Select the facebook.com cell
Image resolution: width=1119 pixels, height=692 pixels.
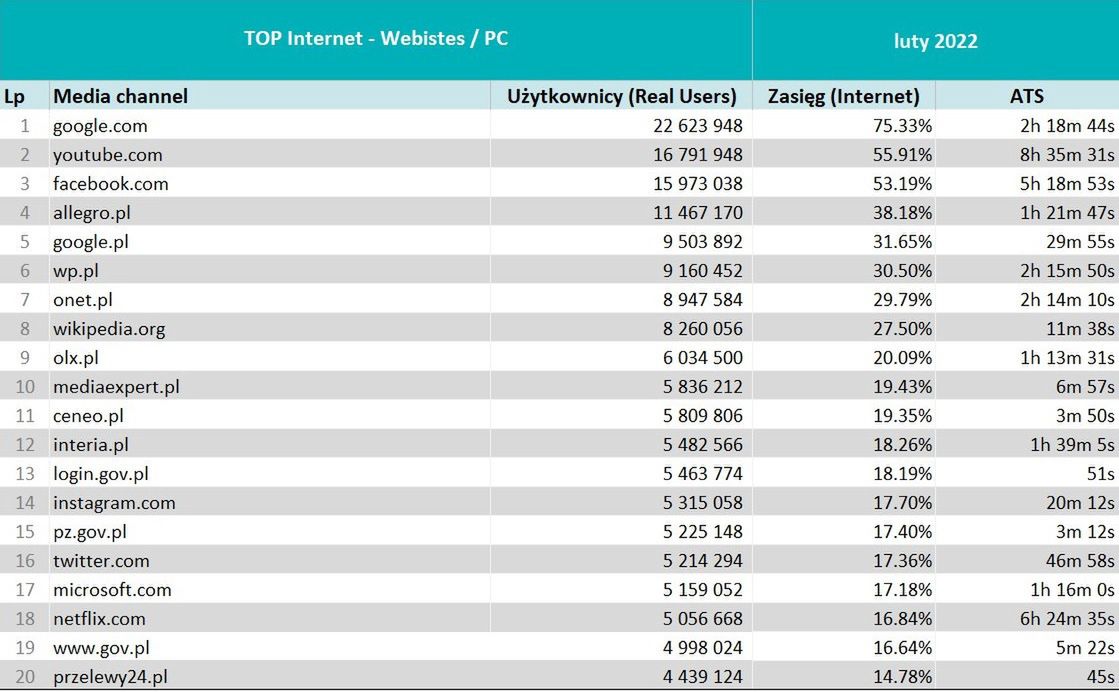110,184
